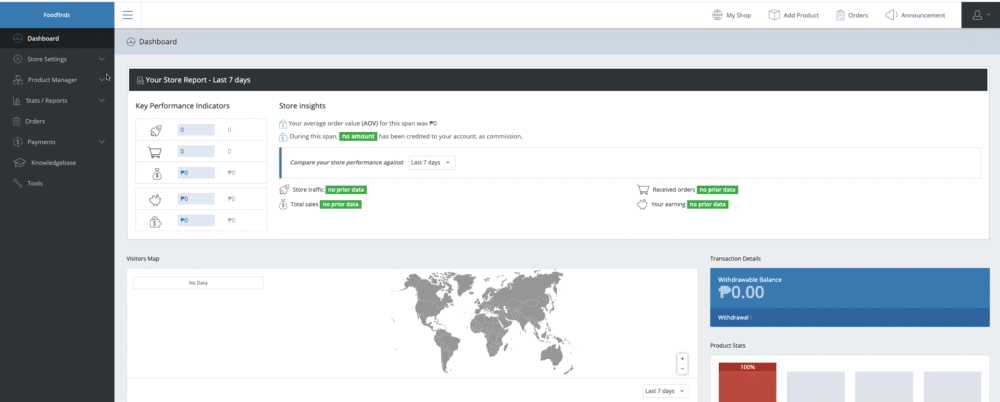The height and width of the screenshot is (402, 1000).
Task: Expand the Store Settings chevron
Action: coord(102,59)
